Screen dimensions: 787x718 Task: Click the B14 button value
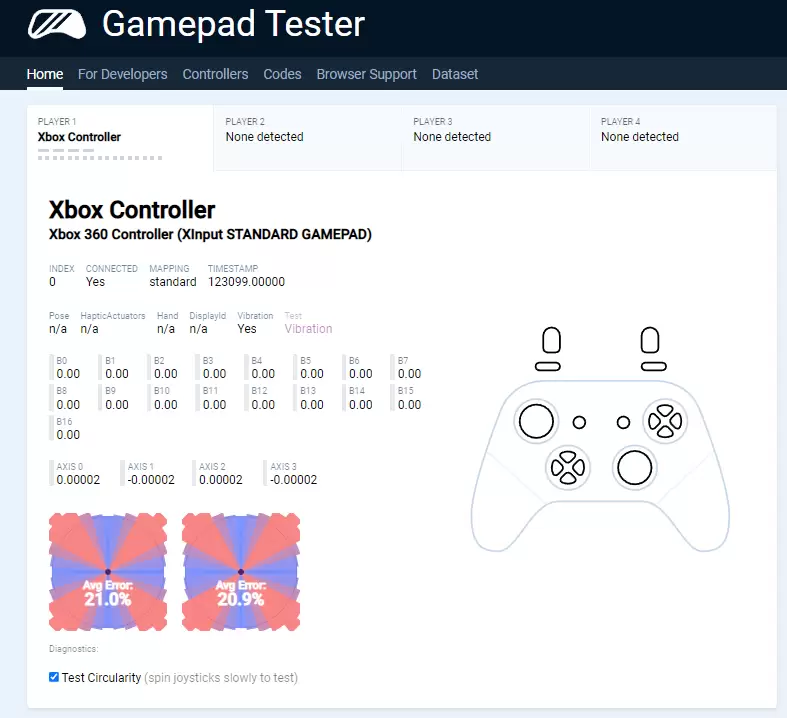coord(360,404)
